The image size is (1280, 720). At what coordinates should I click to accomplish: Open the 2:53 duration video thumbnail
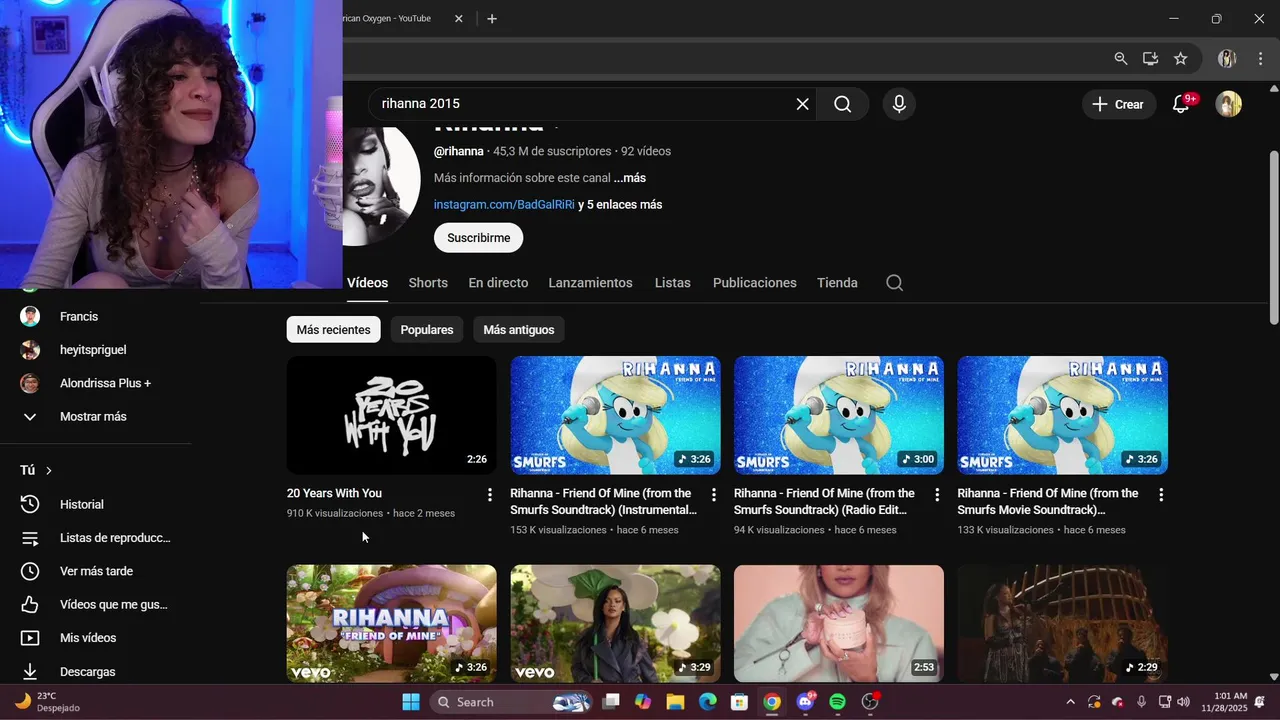(x=839, y=624)
